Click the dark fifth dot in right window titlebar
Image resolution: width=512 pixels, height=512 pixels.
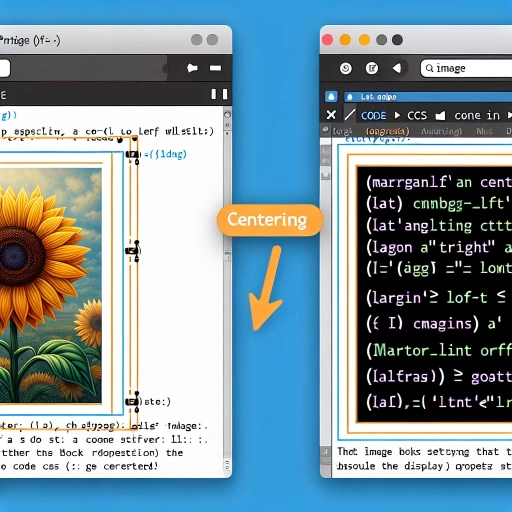tap(397, 40)
